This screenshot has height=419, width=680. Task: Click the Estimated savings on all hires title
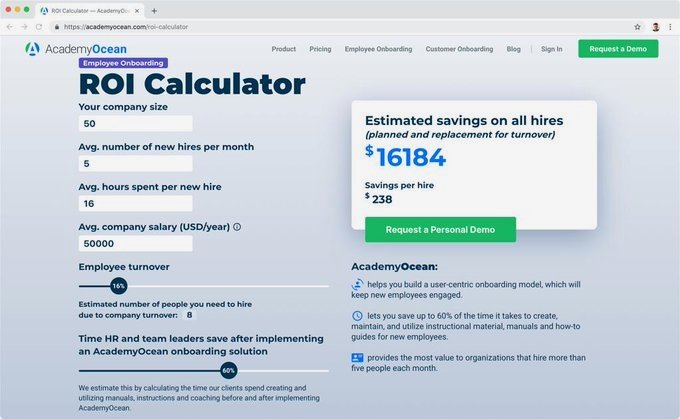tap(464, 121)
